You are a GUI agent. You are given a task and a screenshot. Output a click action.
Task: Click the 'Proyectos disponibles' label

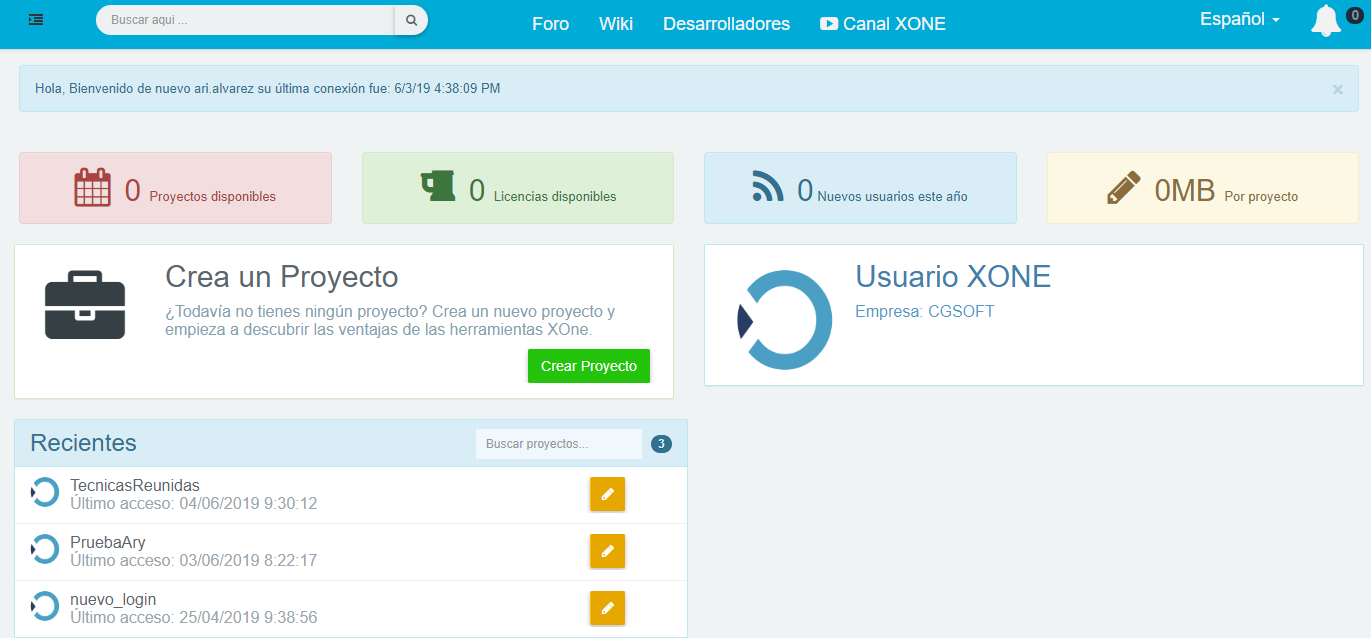click(213, 197)
